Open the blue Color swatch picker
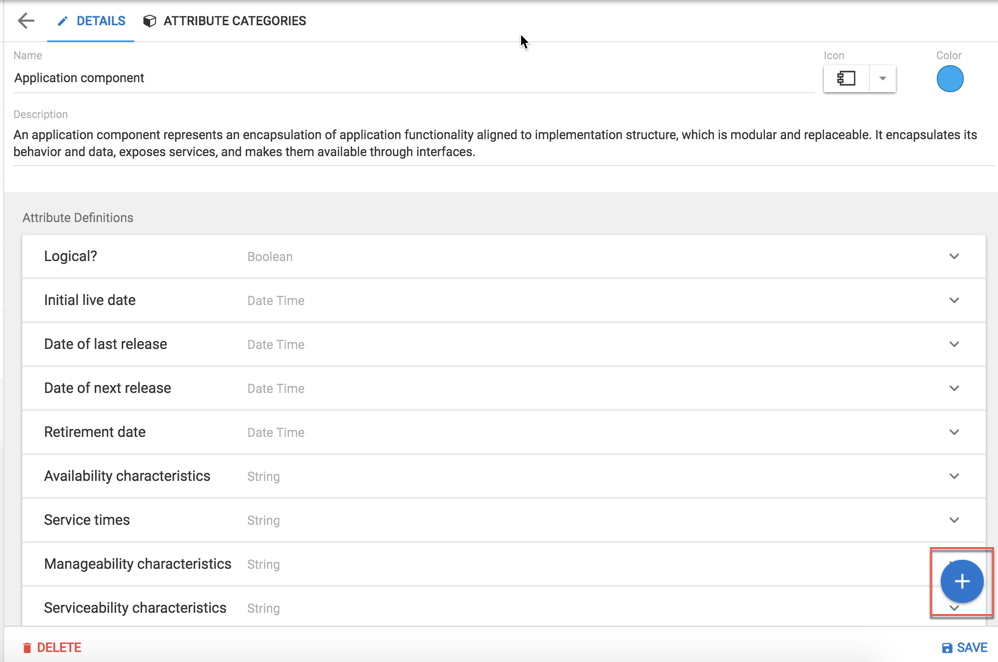 (950, 79)
